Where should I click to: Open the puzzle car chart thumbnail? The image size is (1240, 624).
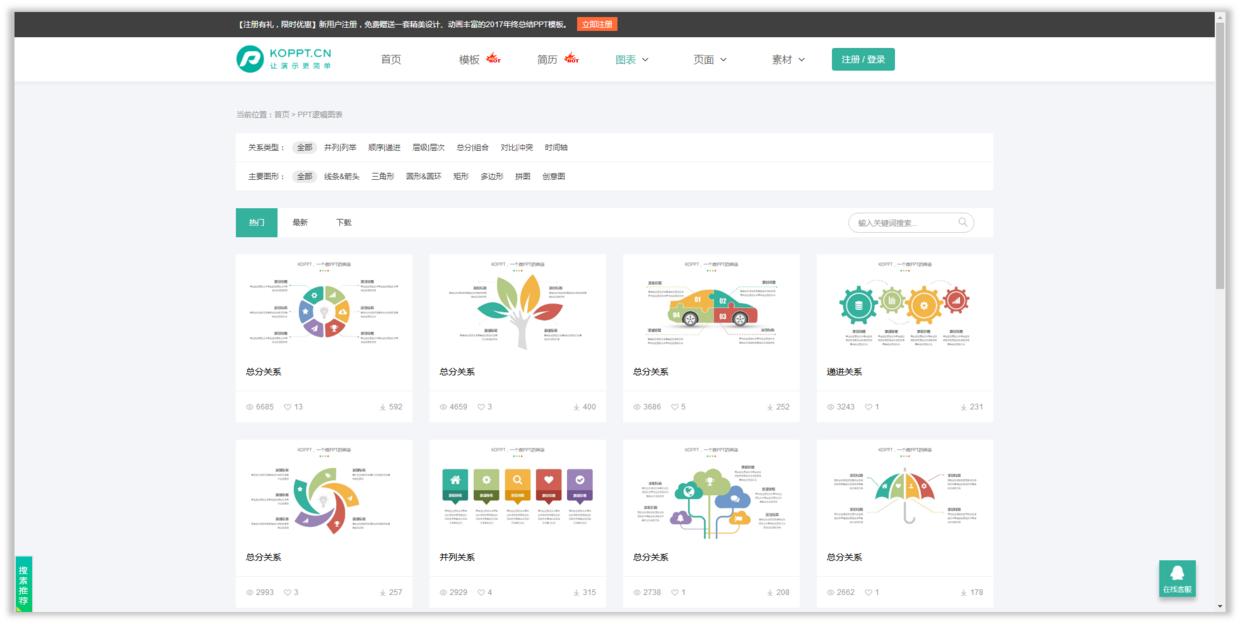(x=711, y=305)
